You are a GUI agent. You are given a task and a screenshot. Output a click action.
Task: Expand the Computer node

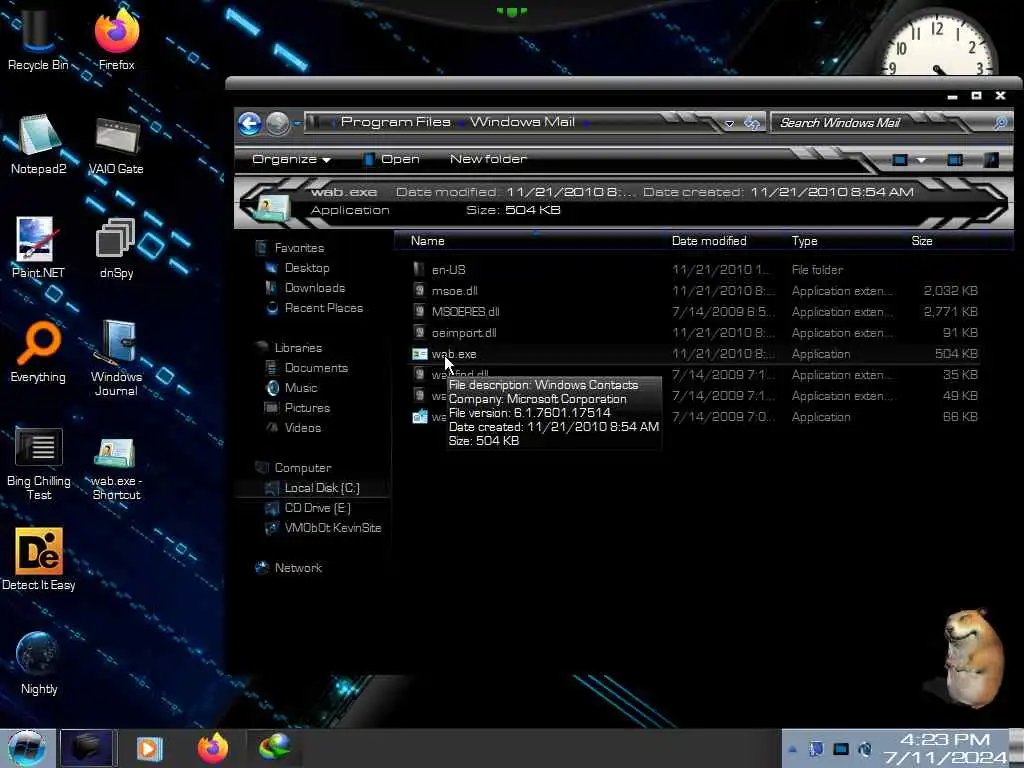point(302,468)
